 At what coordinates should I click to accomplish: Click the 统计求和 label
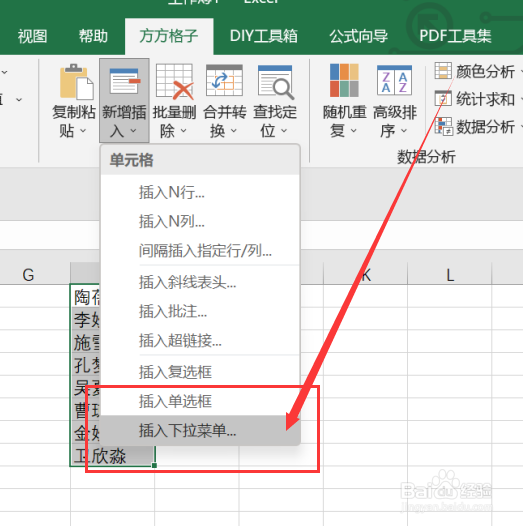pos(485,99)
